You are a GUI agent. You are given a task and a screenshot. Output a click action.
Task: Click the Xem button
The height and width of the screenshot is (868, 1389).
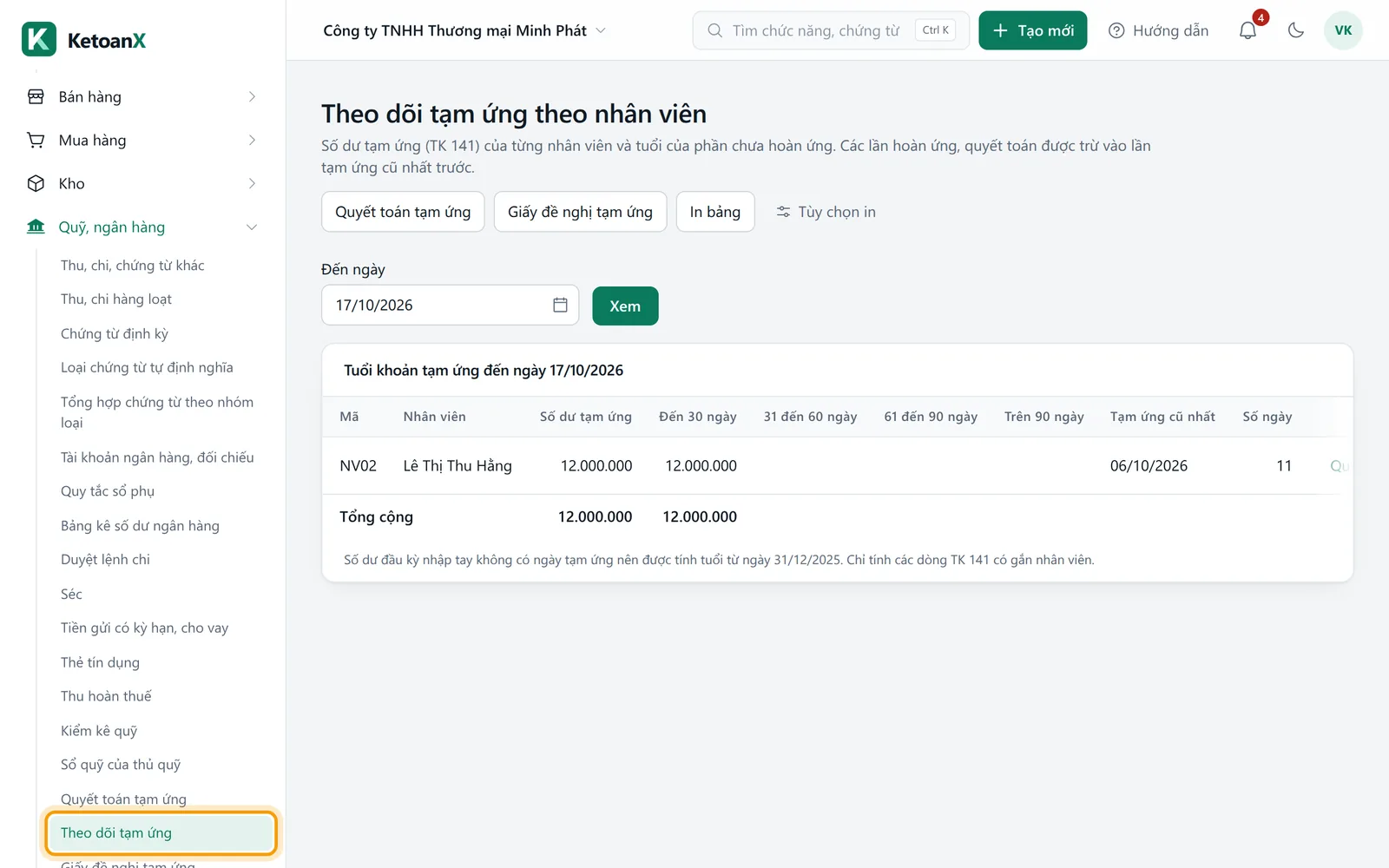[625, 306]
